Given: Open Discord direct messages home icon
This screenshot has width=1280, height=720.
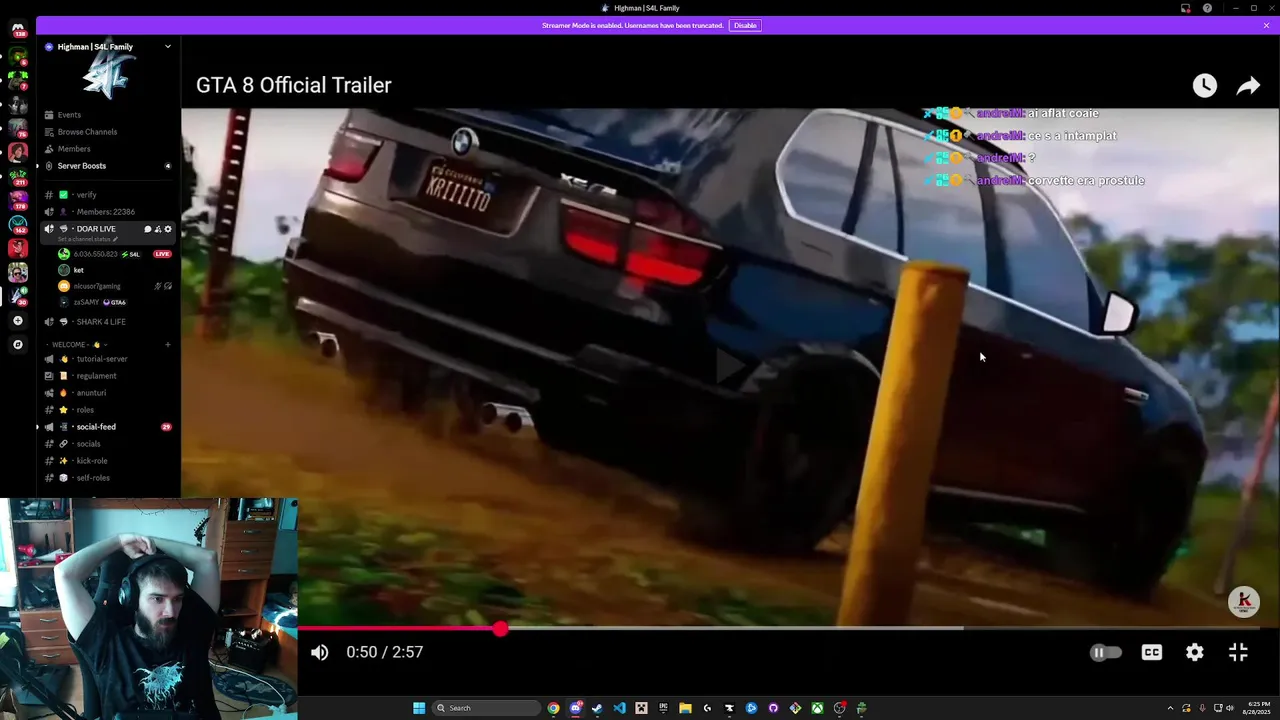Looking at the screenshot, I should pos(18,29).
